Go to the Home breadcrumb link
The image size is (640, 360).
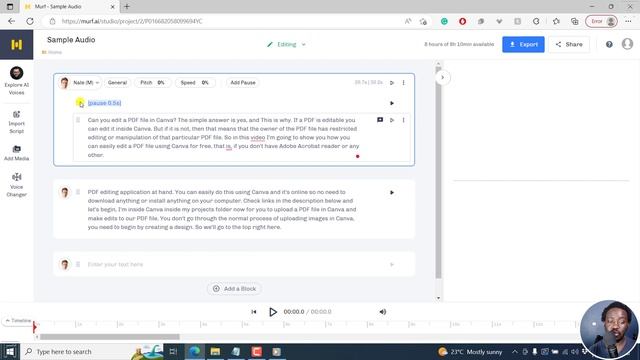coord(52,52)
